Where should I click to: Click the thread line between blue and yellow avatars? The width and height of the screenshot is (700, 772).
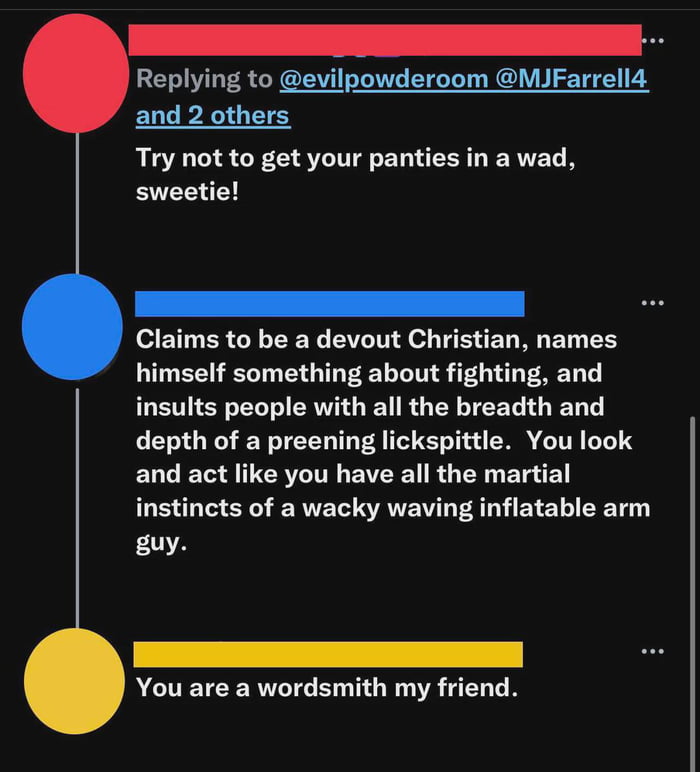(77, 508)
